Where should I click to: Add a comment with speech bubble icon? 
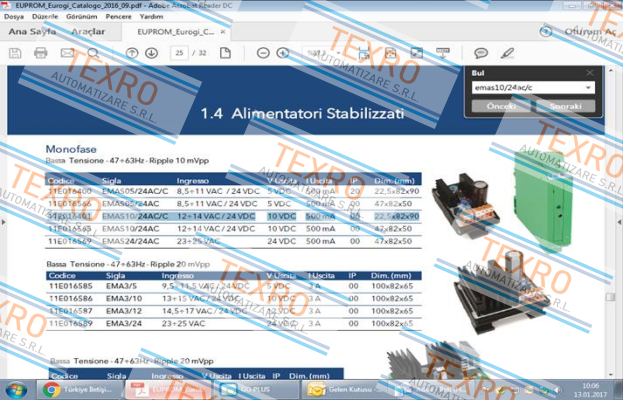481,53
